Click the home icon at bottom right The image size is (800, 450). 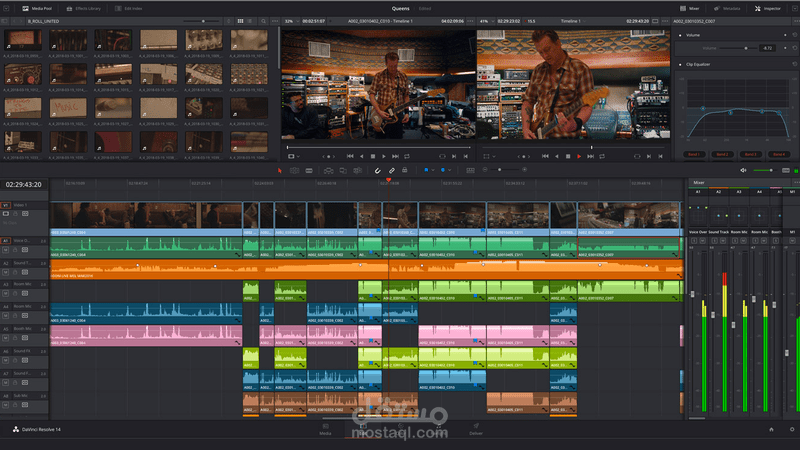(x=771, y=430)
